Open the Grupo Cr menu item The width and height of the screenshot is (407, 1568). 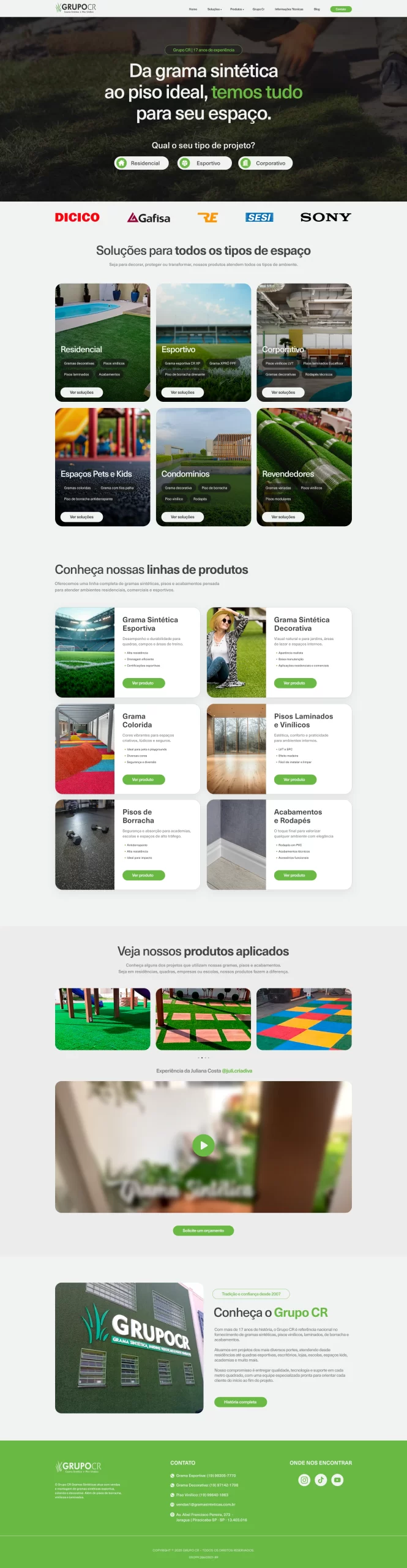258,9
